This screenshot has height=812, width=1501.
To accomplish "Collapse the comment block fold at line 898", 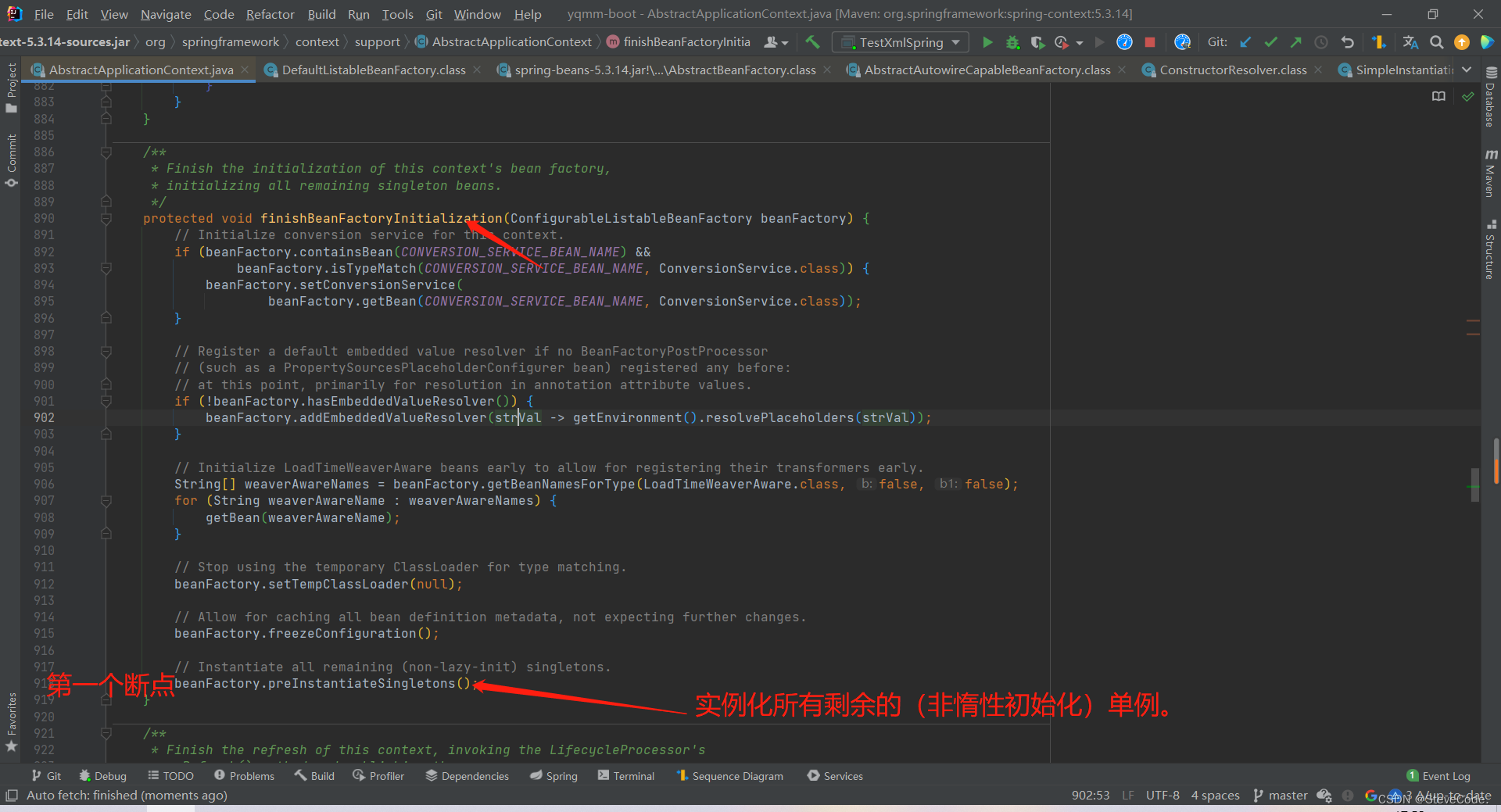I will (x=106, y=352).
